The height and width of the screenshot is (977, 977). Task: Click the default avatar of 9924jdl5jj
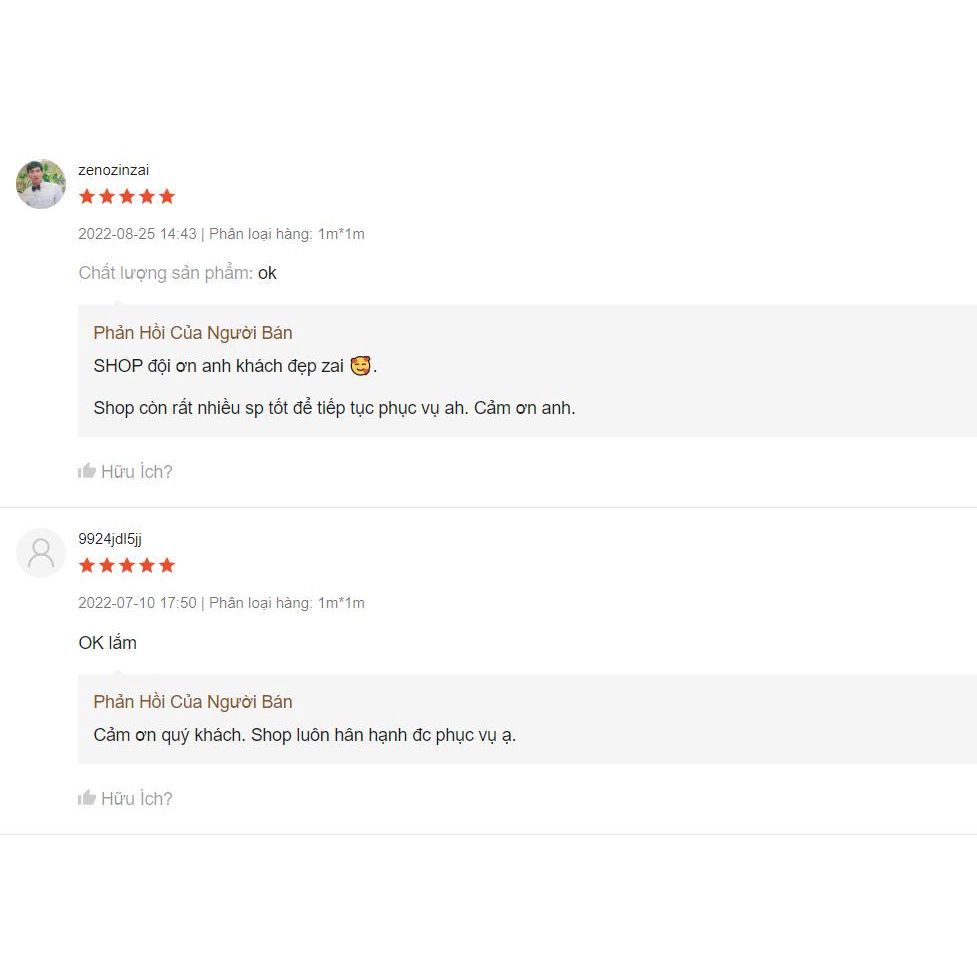41,553
